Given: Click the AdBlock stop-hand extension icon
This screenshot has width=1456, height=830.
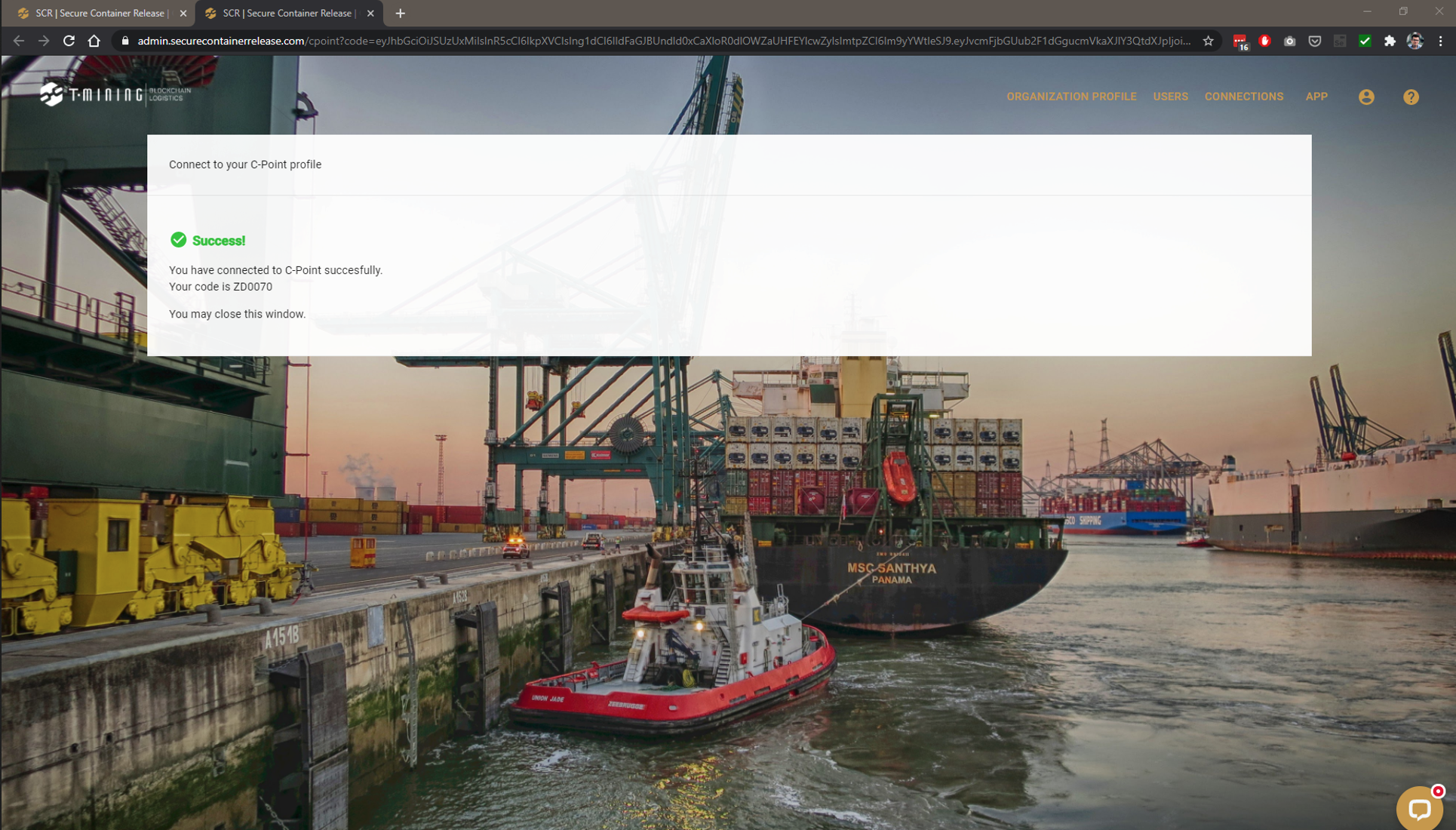Looking at the screenshot, I should click(1265, 41).
